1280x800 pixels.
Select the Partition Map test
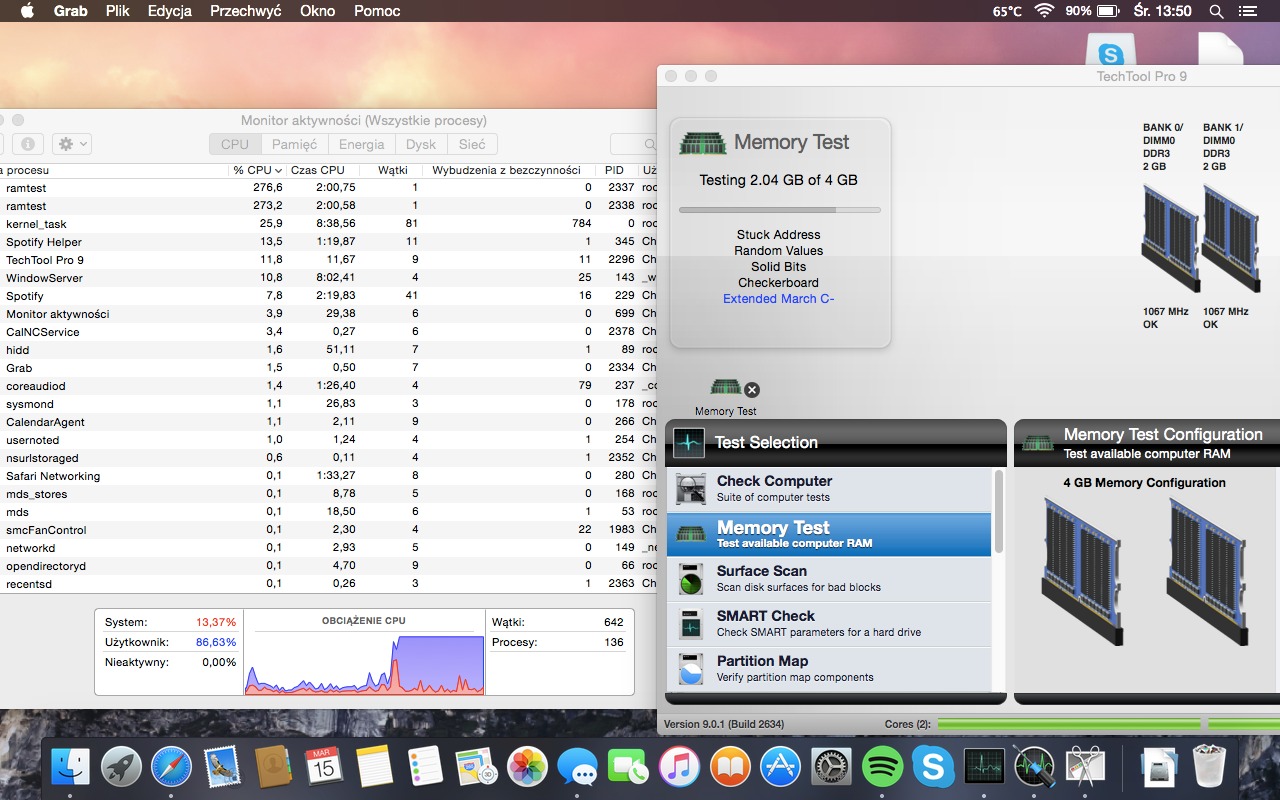829,668
